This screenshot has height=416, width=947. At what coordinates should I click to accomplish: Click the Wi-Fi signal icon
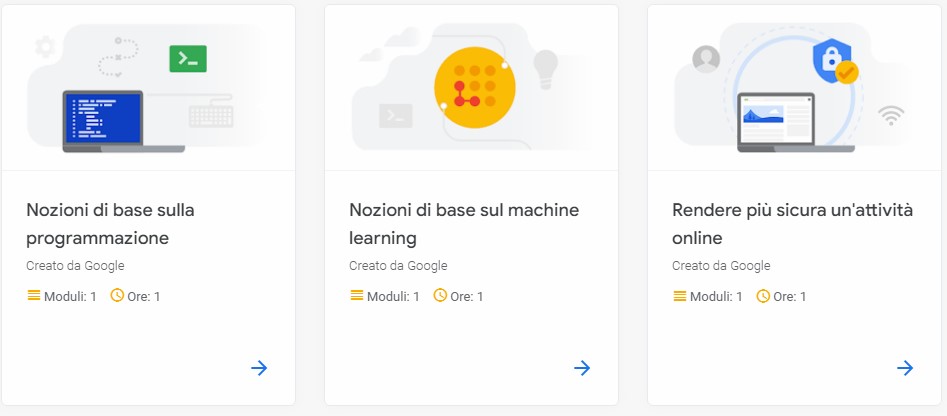(x=891, y=115)
